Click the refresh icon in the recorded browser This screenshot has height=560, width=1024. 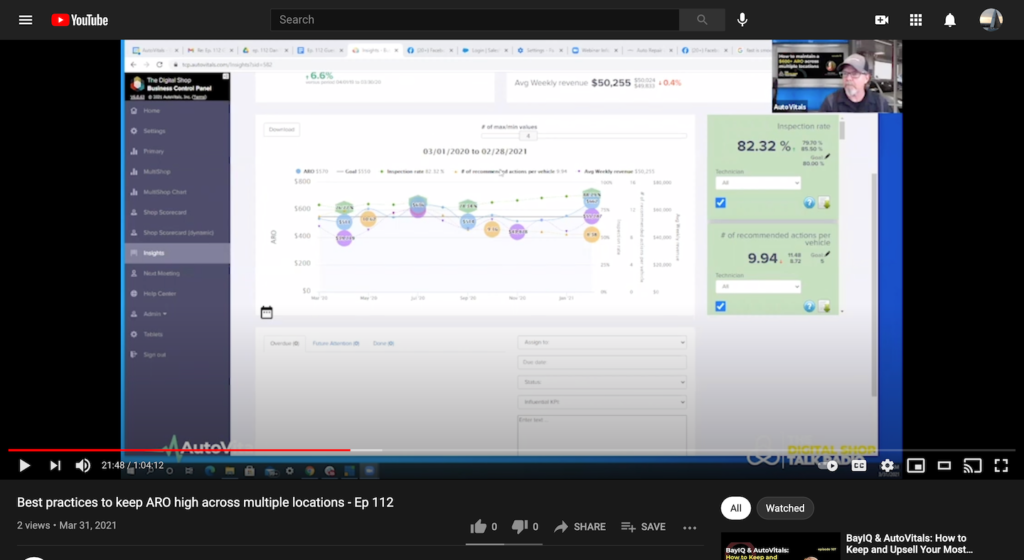coord(159,65)
